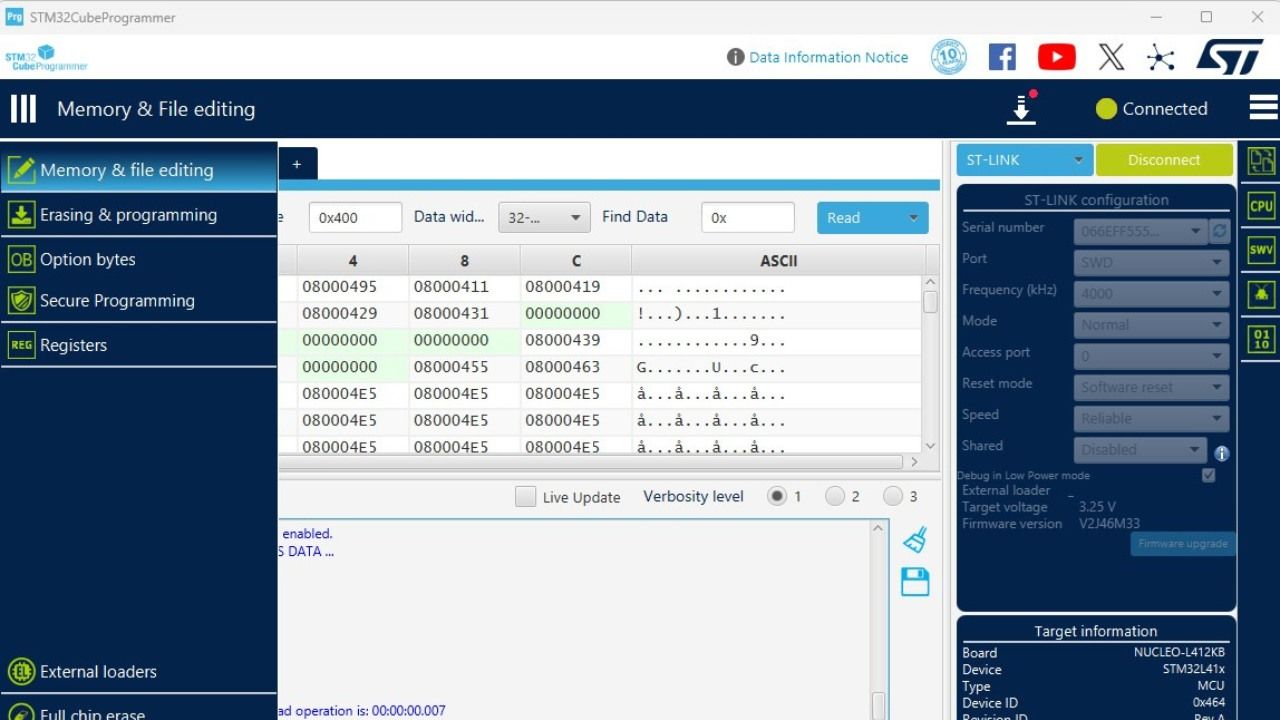Click the info icon beside Data Information Notice
Image resolution: width=1280 pixels, height=720 pixels.
(736, 57)
